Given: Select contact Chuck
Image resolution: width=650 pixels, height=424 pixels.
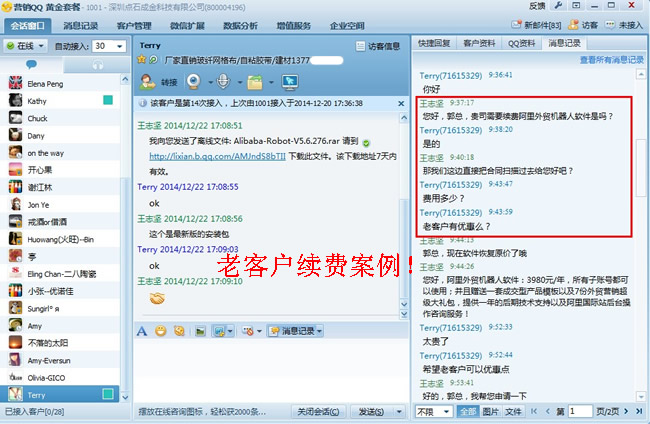Looking at the screenshot, I should 61,118.
